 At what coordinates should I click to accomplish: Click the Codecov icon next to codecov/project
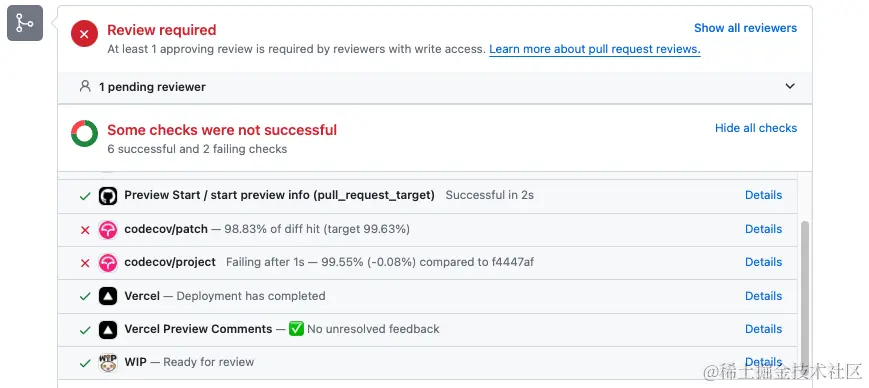click(108, 263)
